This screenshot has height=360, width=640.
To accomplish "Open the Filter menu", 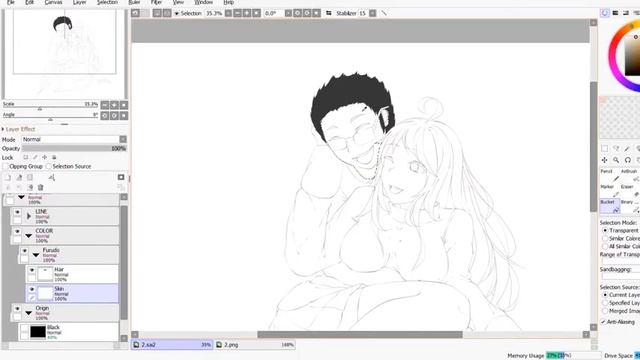I will click(x=156, y=2).
